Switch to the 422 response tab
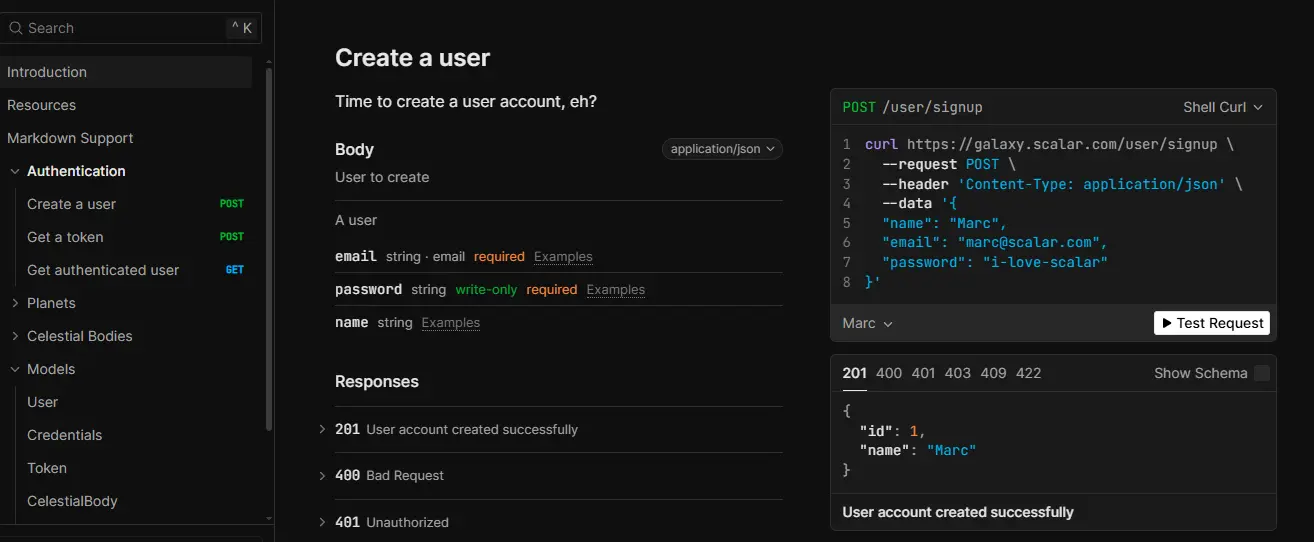 [1028, 373]
